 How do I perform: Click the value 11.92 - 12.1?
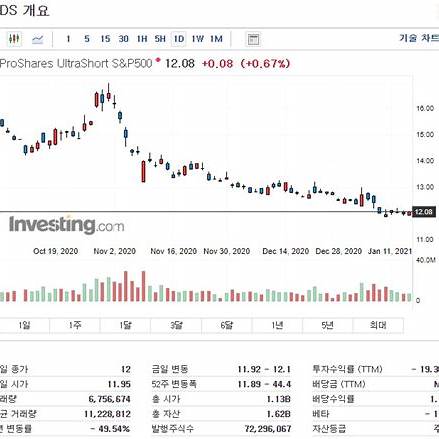pyautogui.click(x=264, y=369)
